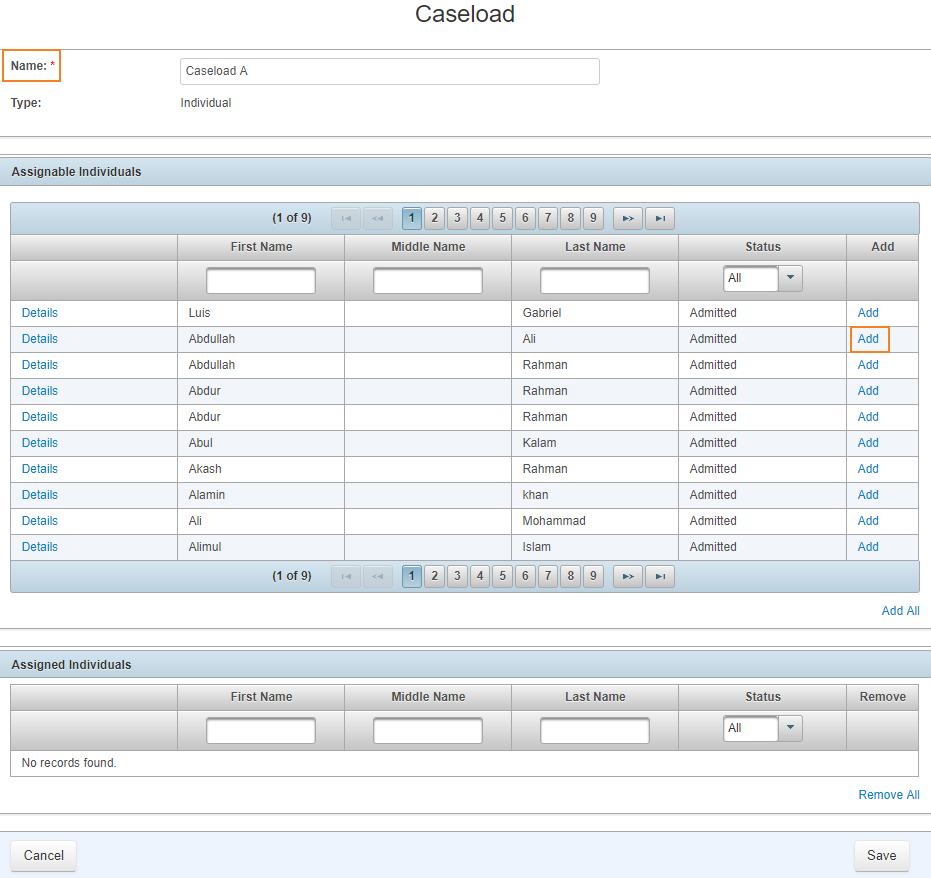Select page 4 in the lower paginator
The image size is (931, 878).
point(480,576)
